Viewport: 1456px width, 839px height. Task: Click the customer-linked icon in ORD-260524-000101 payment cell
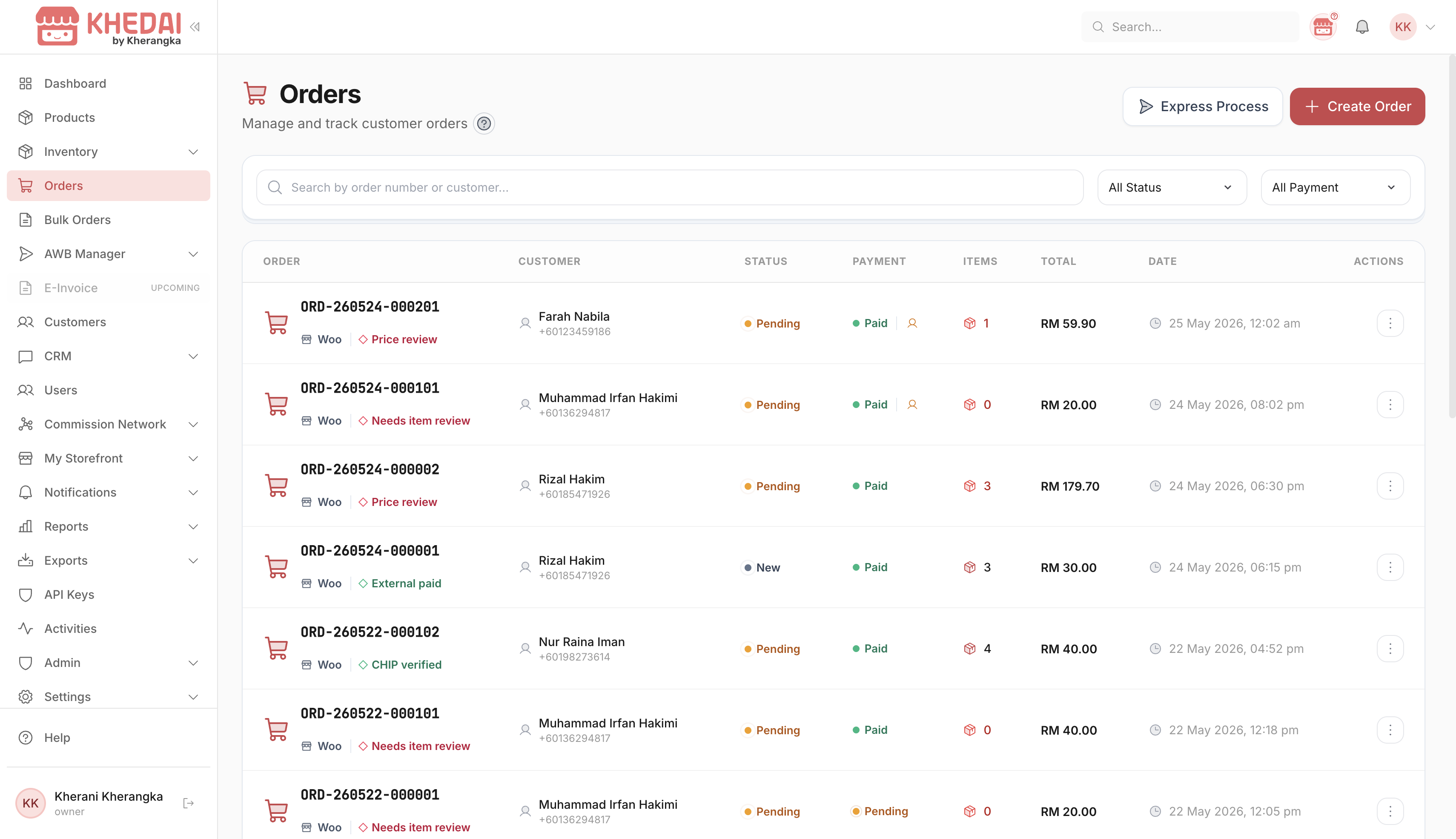912,405
